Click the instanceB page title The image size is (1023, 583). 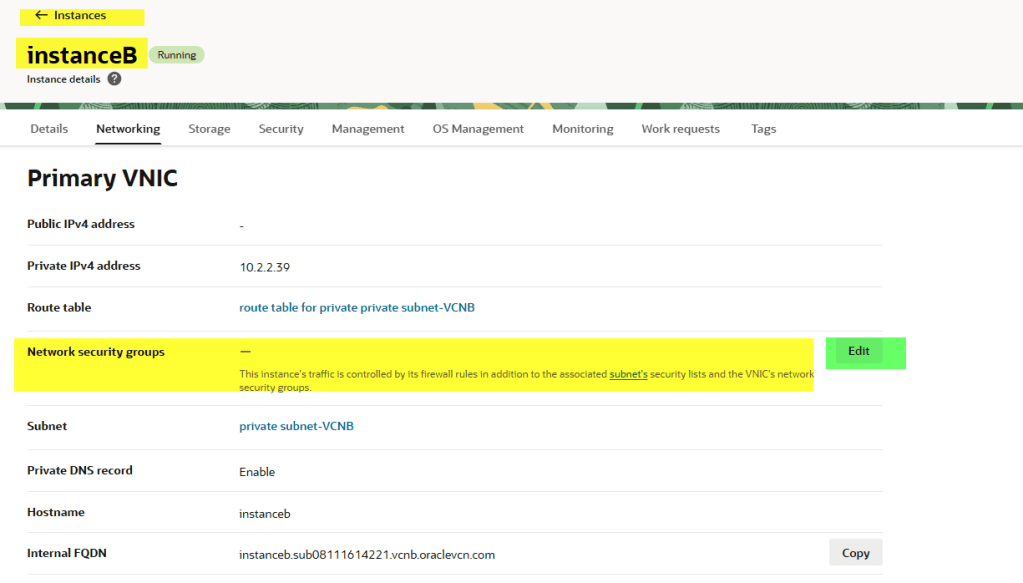click(x=82, y=56)
